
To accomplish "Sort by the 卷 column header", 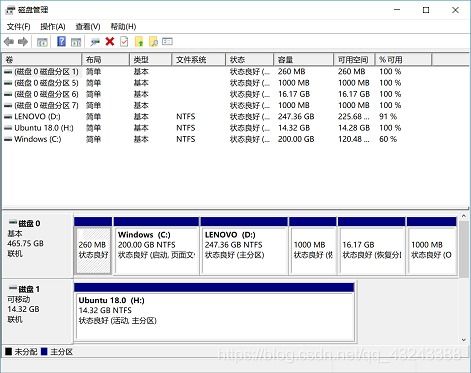I will (42, 60).
